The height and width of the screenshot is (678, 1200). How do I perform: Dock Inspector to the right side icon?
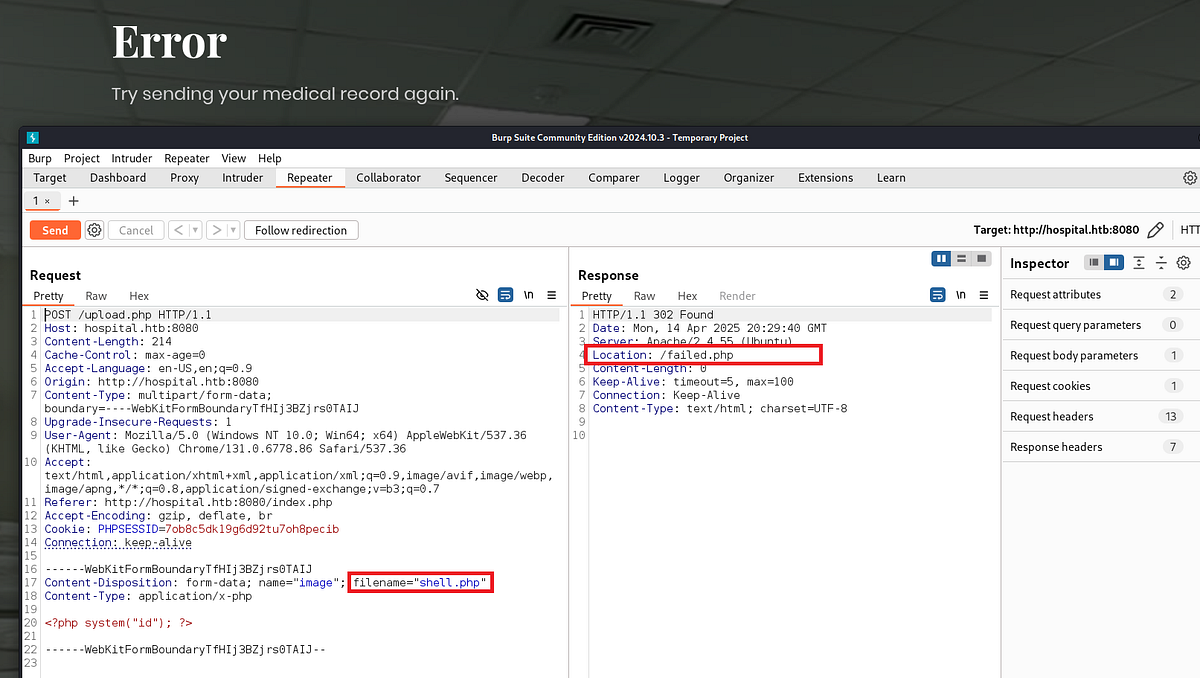pyautogui.click(x=1113, y=263)
